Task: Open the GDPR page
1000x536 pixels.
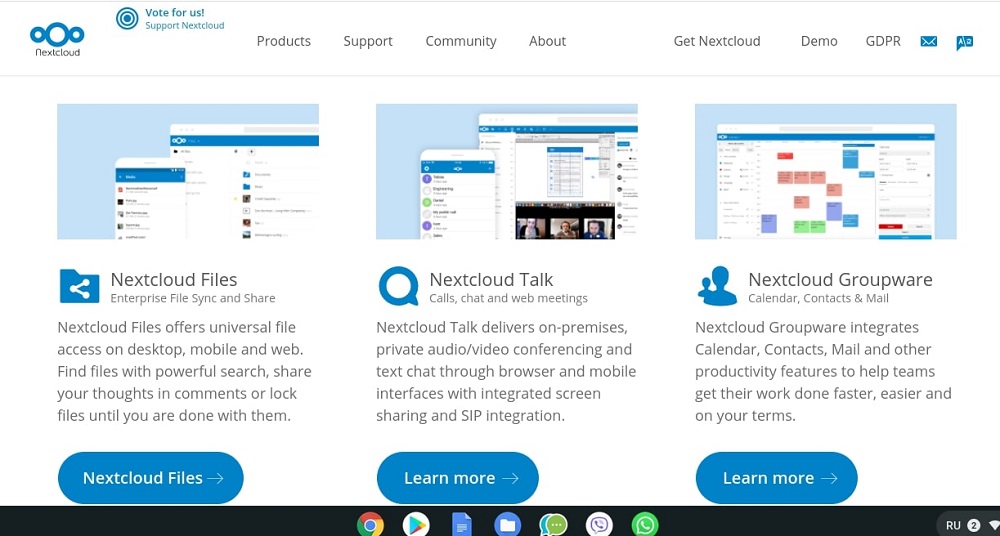Action: (883, 41)
